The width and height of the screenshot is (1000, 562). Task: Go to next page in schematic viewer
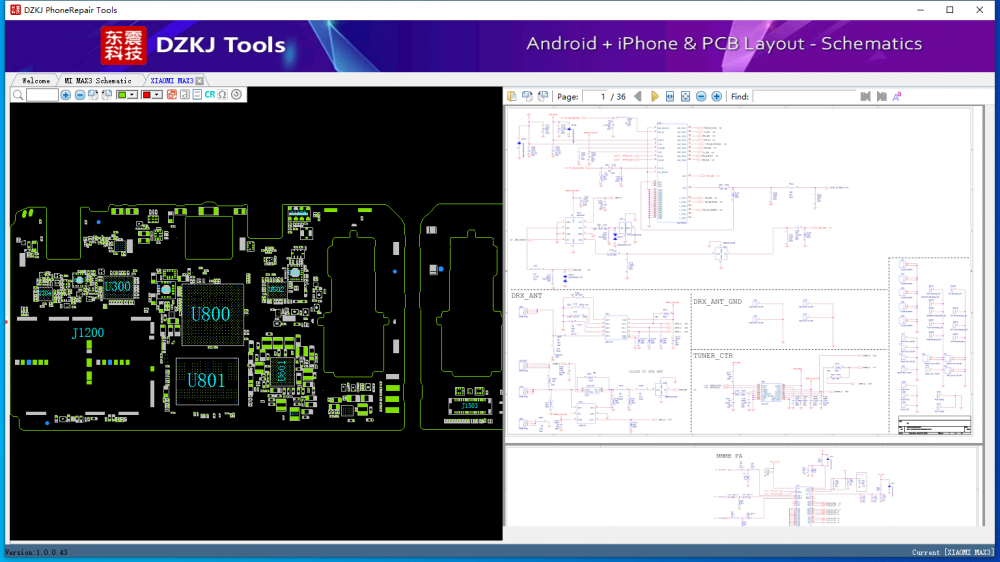[x=655, y=96]
